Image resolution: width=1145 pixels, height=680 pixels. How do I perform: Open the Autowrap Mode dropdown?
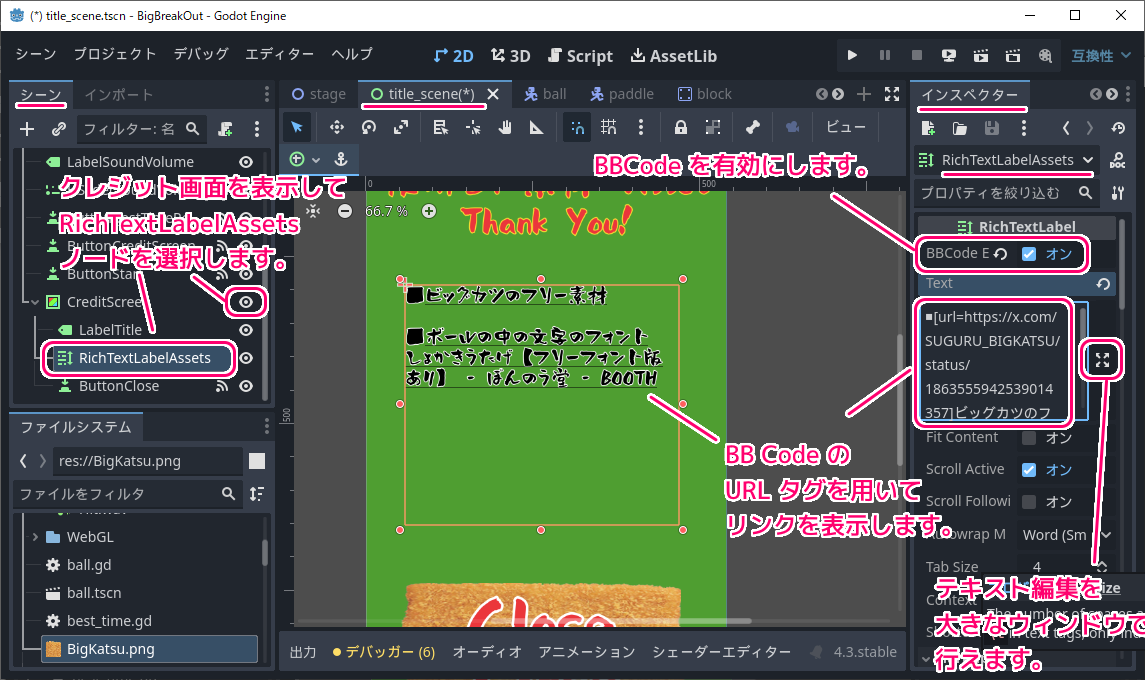[x=1067, y=534]
